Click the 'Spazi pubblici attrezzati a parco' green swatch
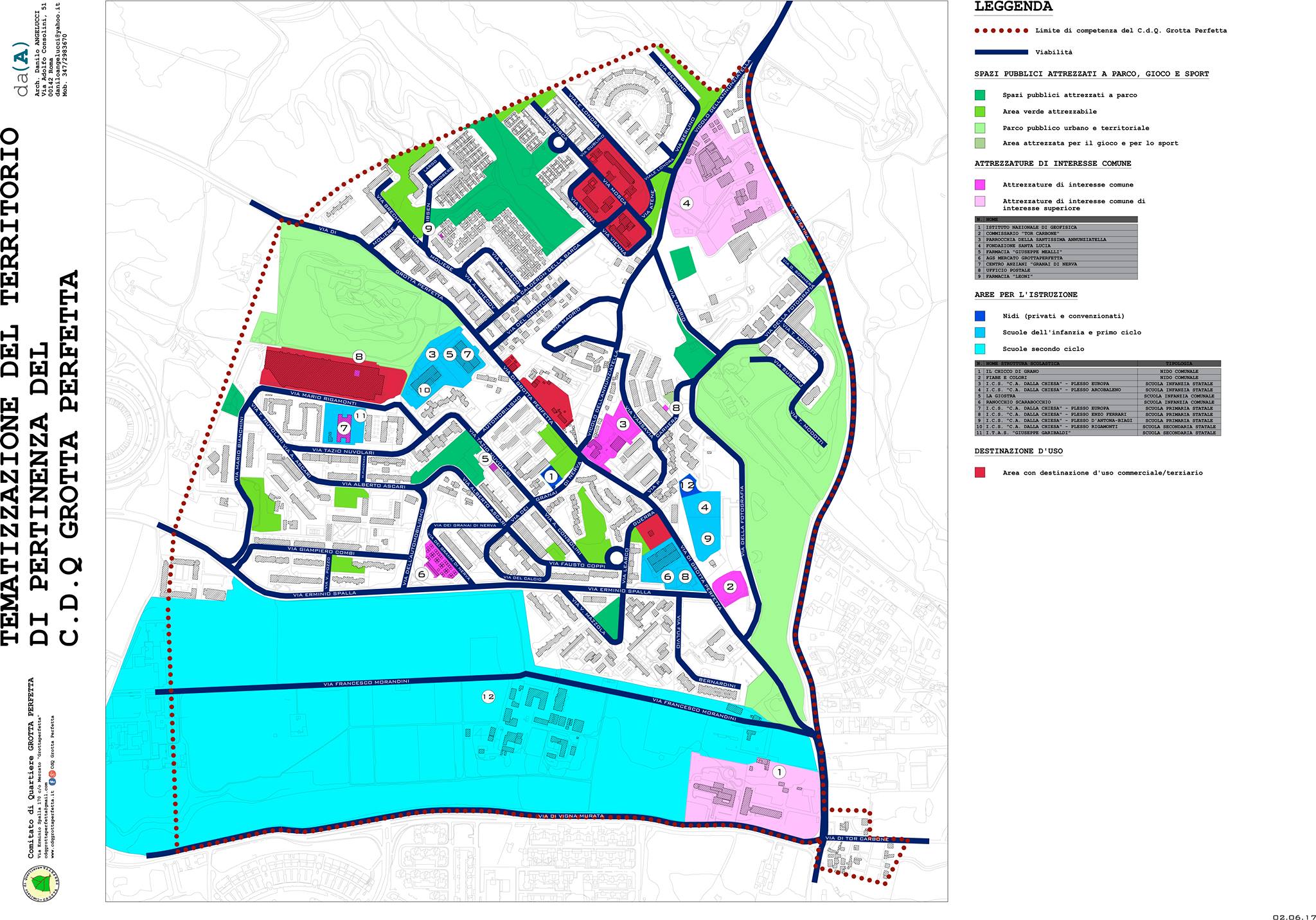The width and height of the screenshot is (1316, 920). (979, 95)
